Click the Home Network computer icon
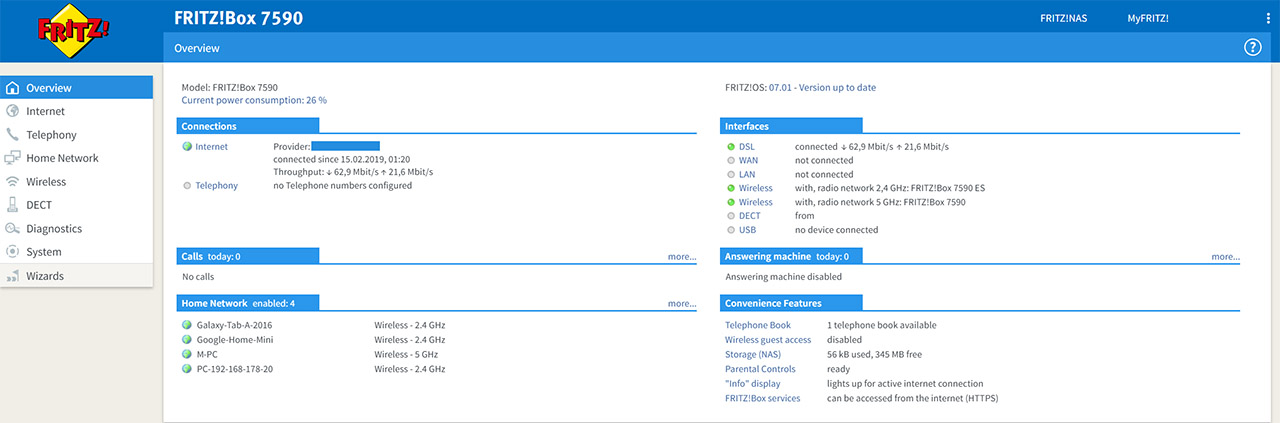 13,158
